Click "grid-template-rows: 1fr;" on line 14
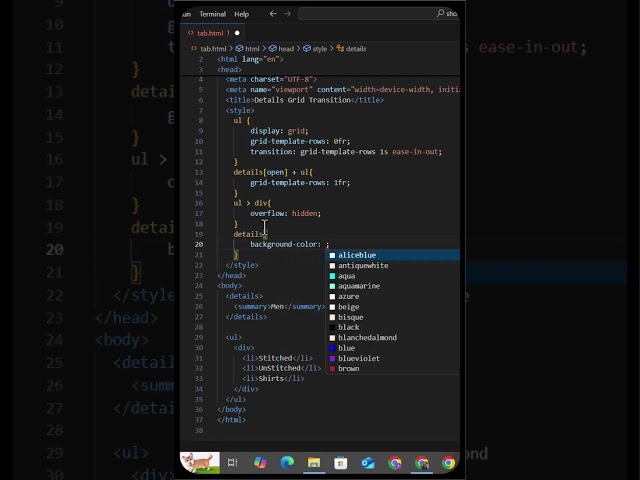The image size is (640, 480). pyautogui.click(x=300, y=182)
